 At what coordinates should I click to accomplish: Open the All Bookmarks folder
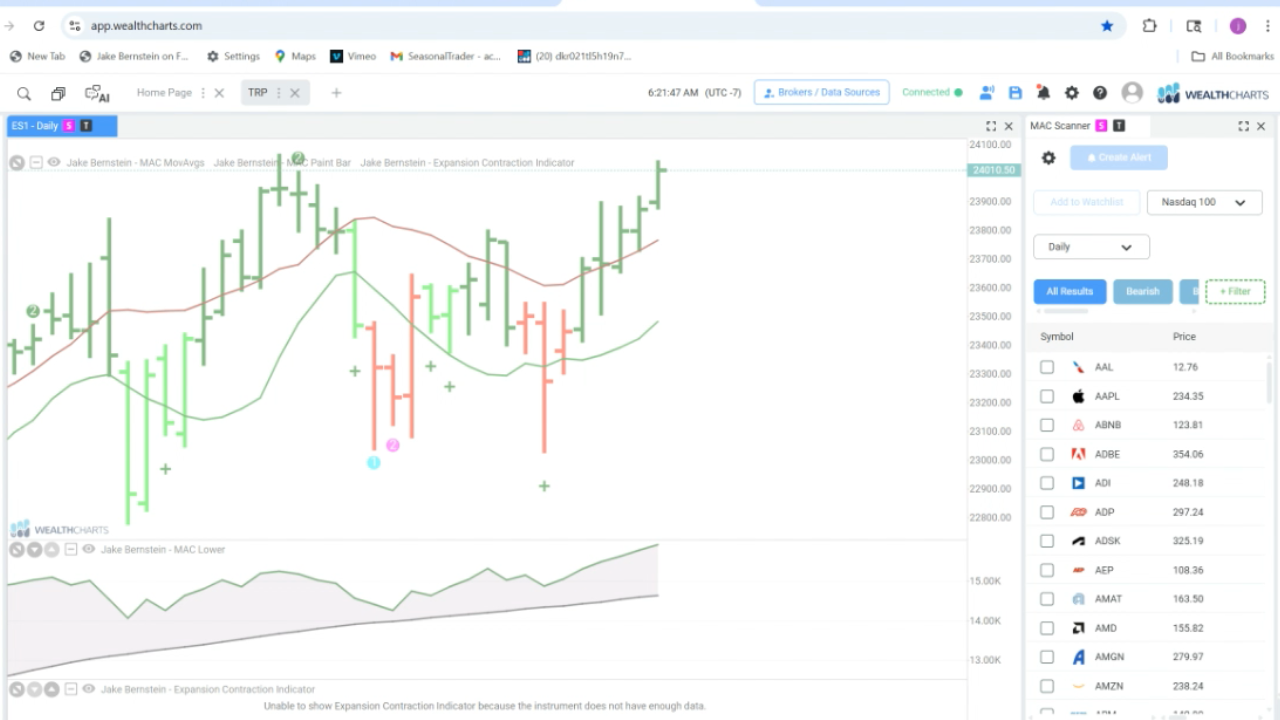coord(1232,57)
